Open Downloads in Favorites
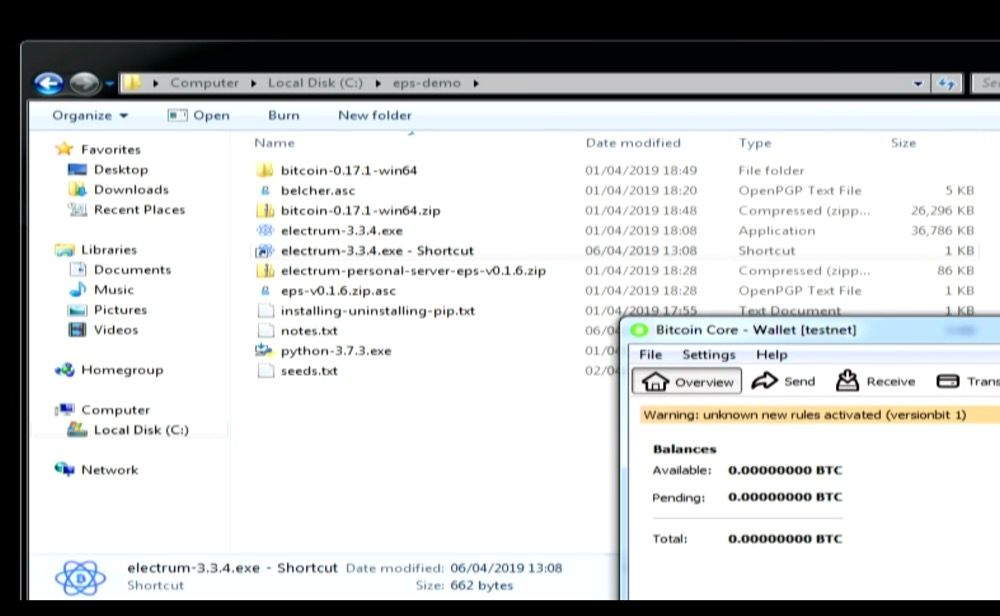The image size is (1000, 616). (131, 189)
